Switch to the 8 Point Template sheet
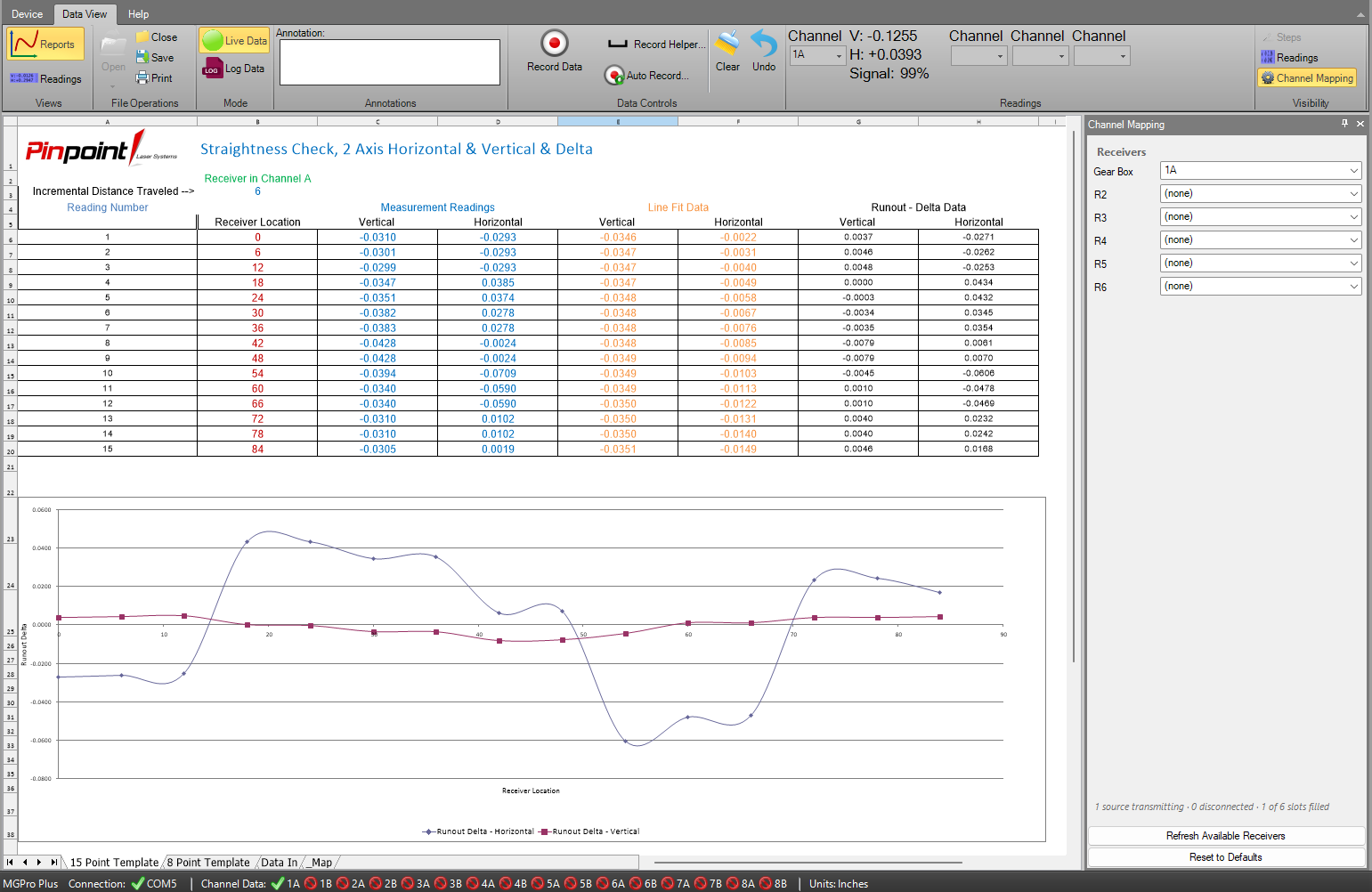The width and height of the screenshot is (1372, 892). (208, 863)
